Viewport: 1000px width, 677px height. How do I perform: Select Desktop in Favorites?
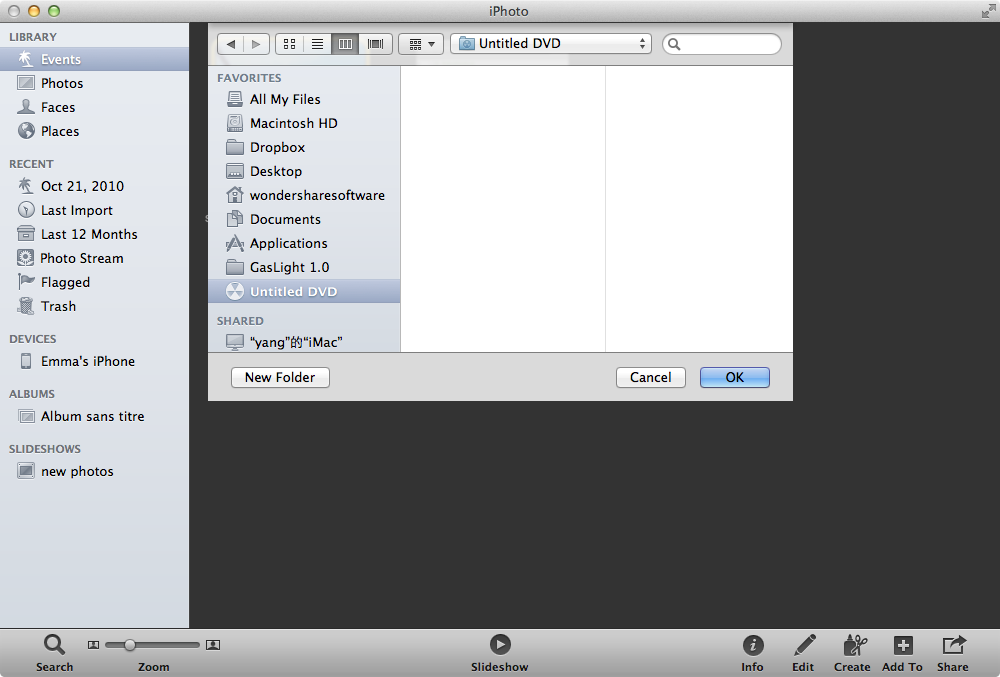pos(304,171)
